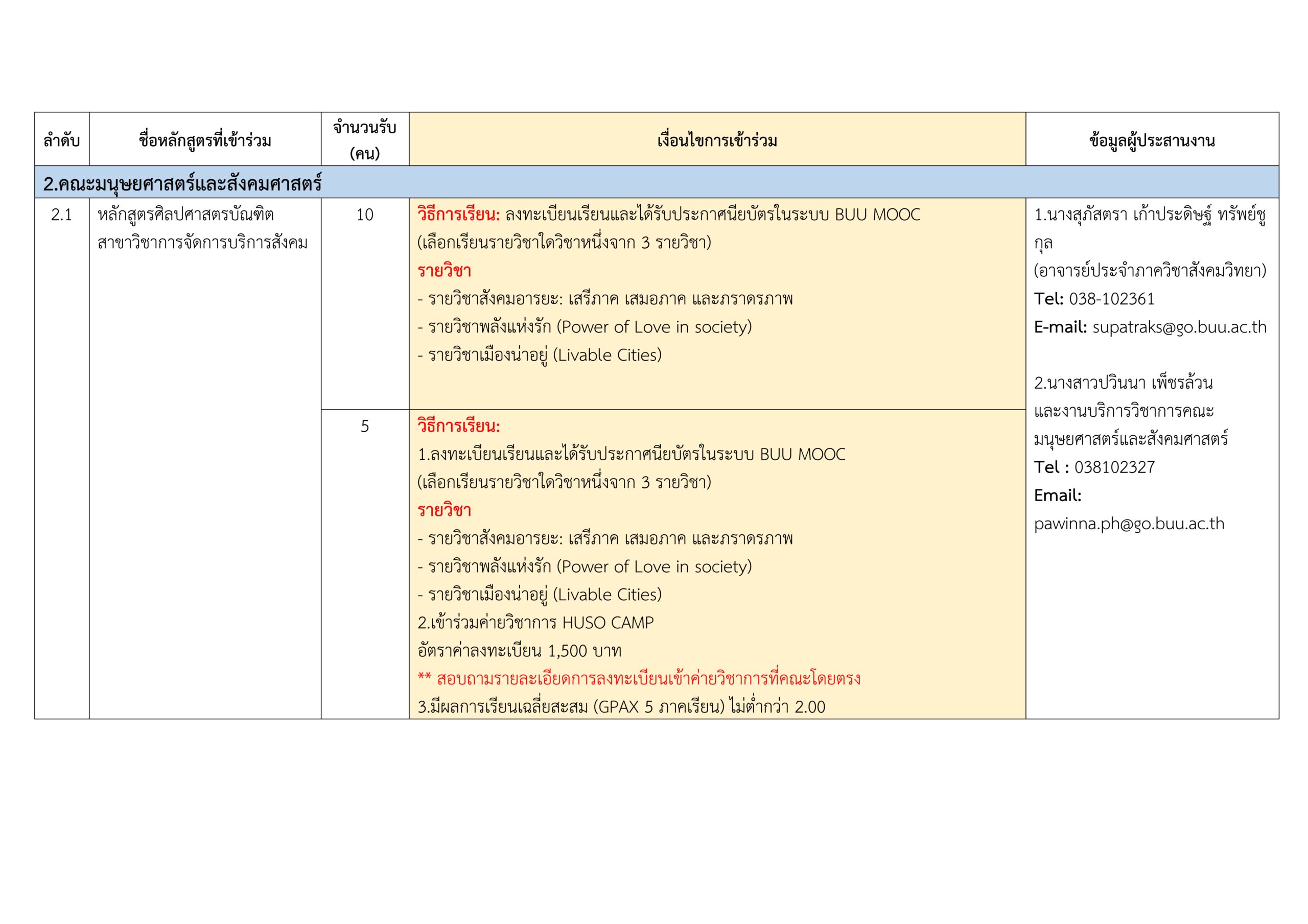The width and height of the screenshot is (1308, 924).
Task: Click the HUSO CAMP requirement line
Action: [x=535, y=623]
